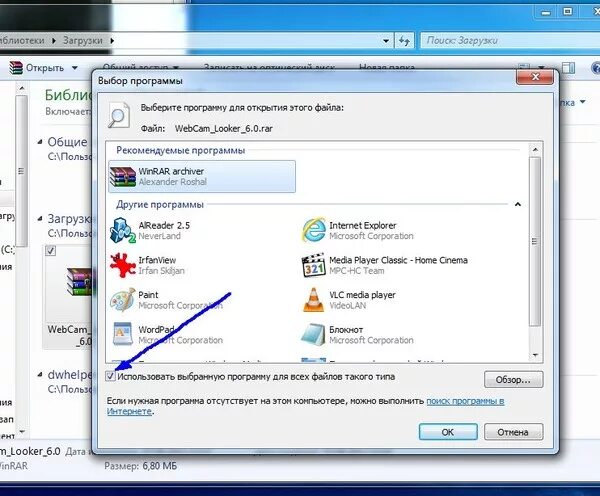Choose the AlReader 2.5 program icon
600x496 pixels.
click(x=122, y=230)
